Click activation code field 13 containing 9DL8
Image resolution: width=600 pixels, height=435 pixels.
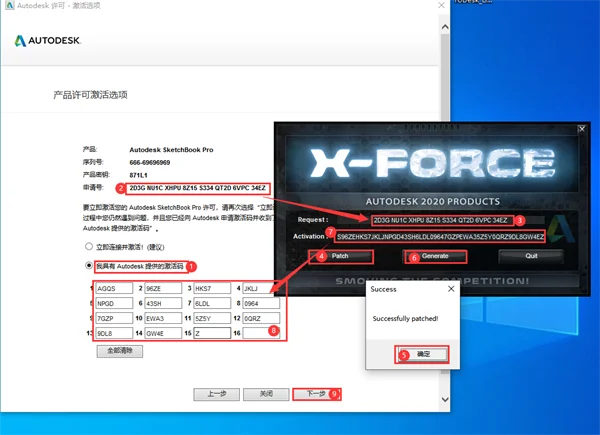coord(114,333)
